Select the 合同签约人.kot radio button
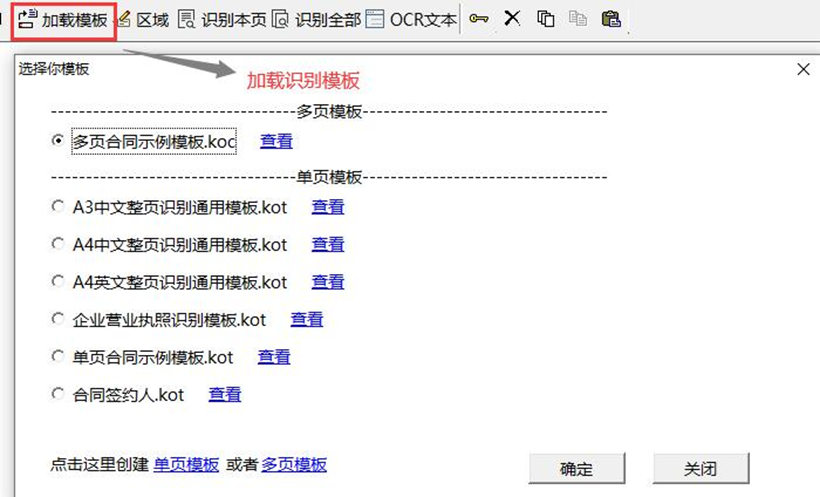This screenshot has width=820, height=497. [58, 394]
